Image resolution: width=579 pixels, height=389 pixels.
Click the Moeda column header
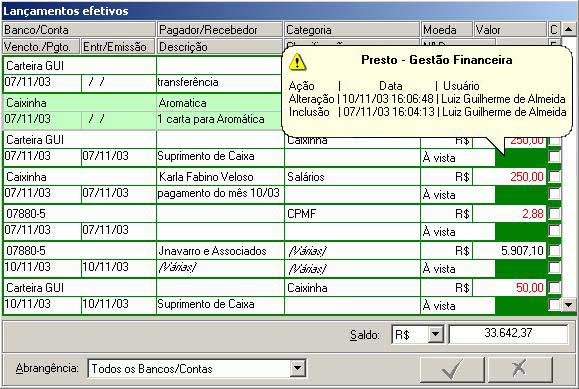(x=447, y=30)
